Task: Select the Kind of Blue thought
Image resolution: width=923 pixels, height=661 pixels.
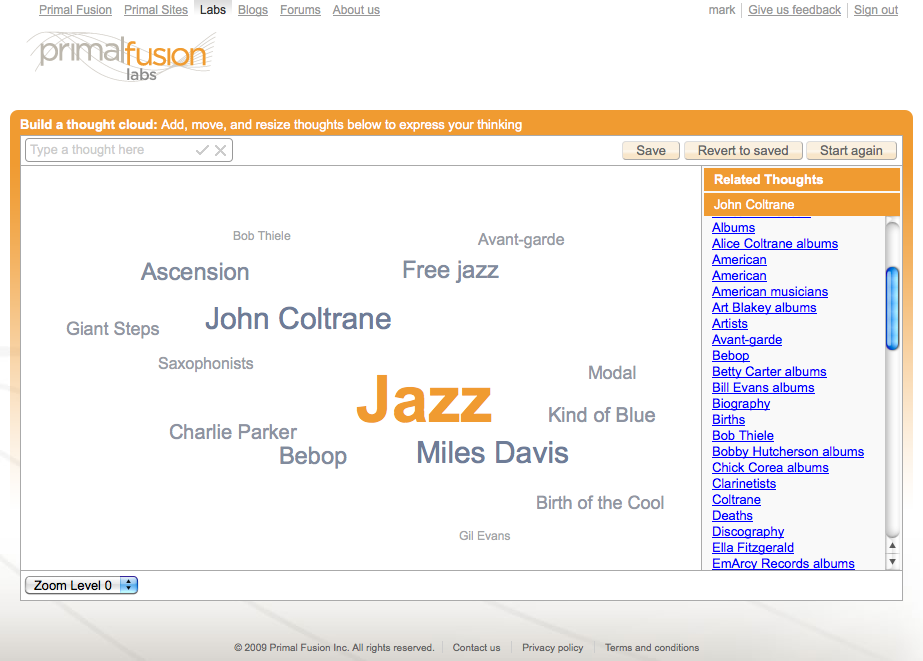Action: tap(602, 415)
